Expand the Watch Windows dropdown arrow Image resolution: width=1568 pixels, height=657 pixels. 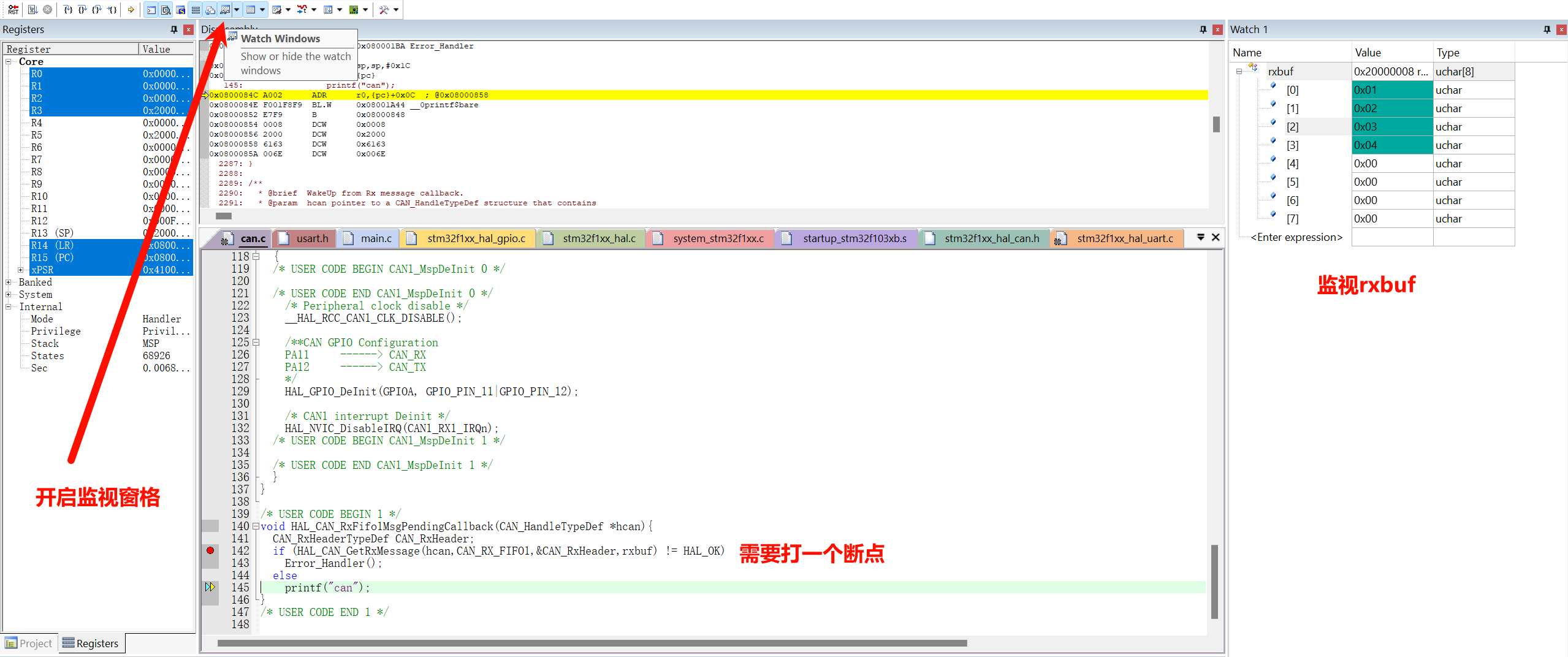pyautogui.click(x=237, y=10)
